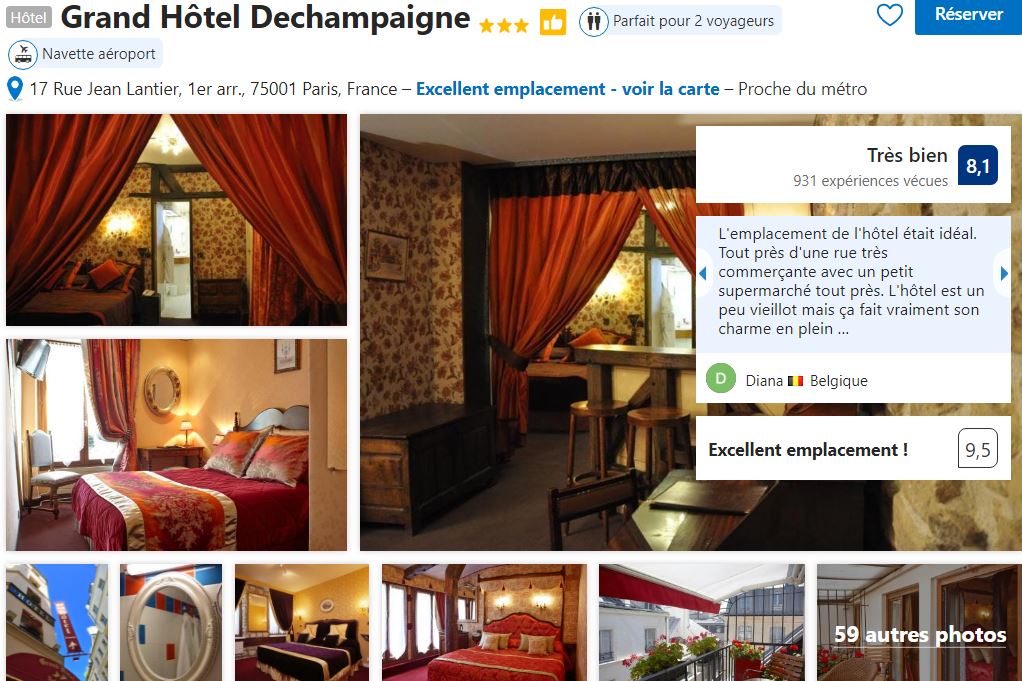
Task: Click the 931 expériences vécues text
Action: [x=870, y=181]
